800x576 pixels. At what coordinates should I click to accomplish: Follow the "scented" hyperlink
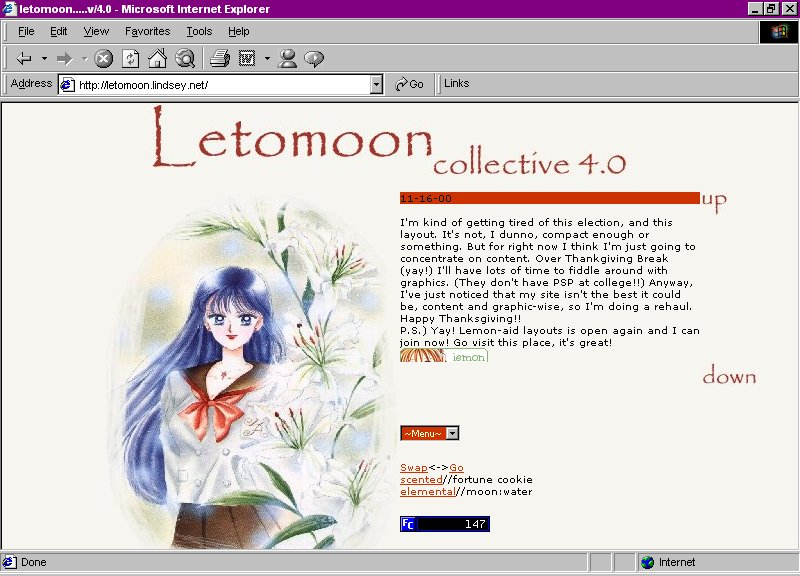[421, 480]
